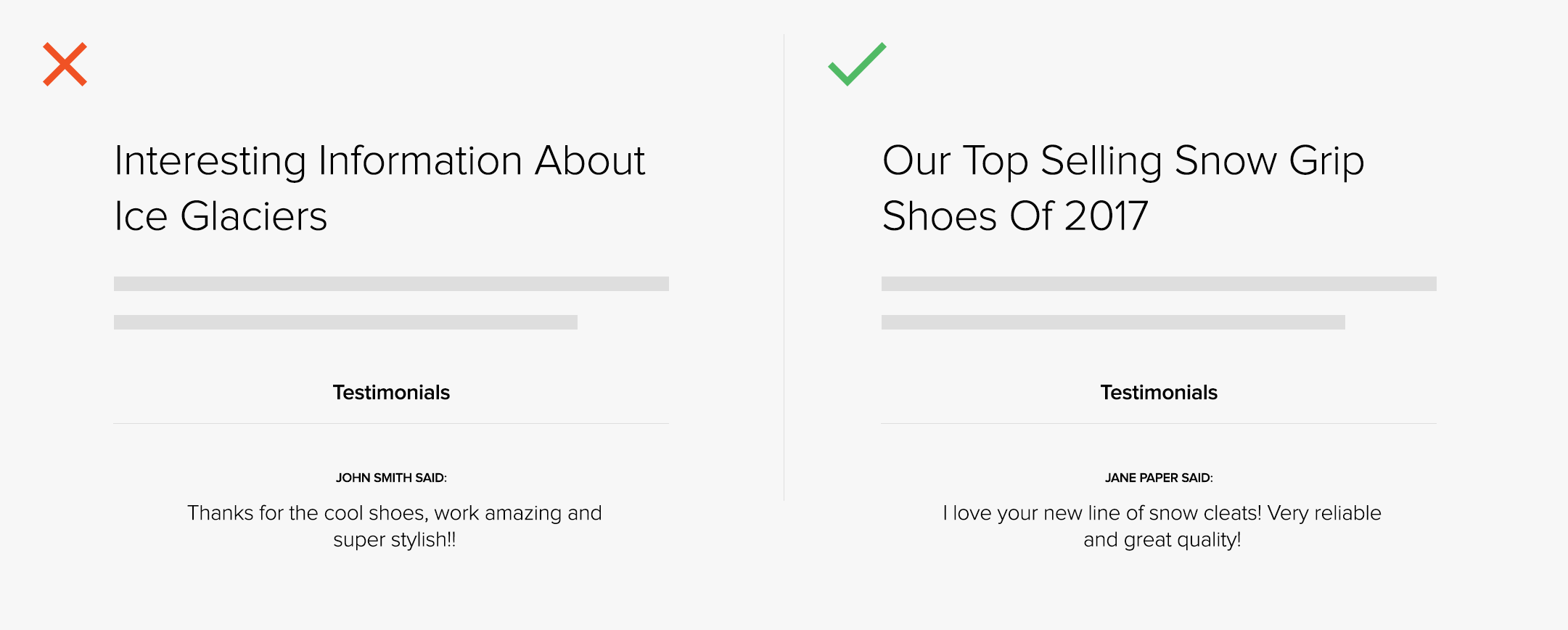
Task: Select Jane Paper's snow cleats testimonial text
Action: click(1162, 526)
